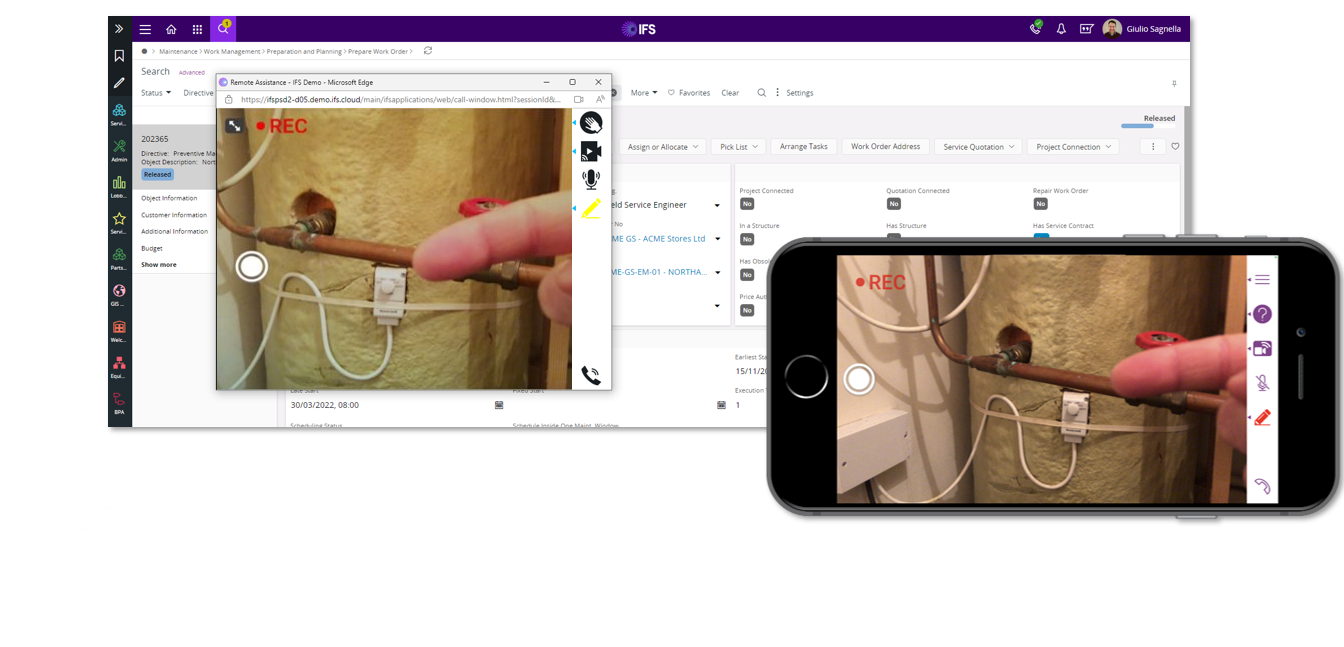Mark the work order as favorite with heart icon
Viewport: 1344px width, 647px height.
1175,146
